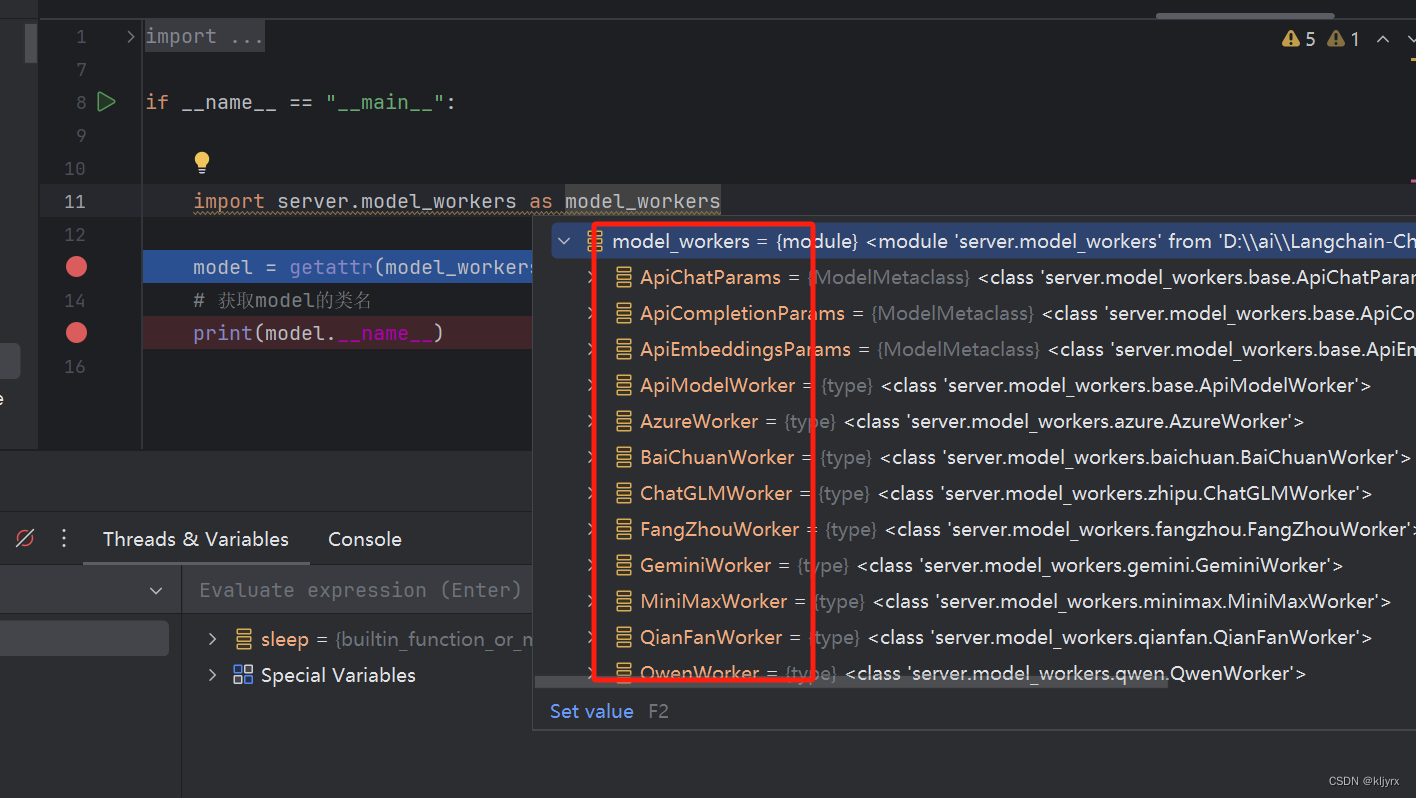Screen dimensions: 1416x798
Task: Click the variable icon beside ApiEmbeddingsParams
Action: (x=623, y=349)
